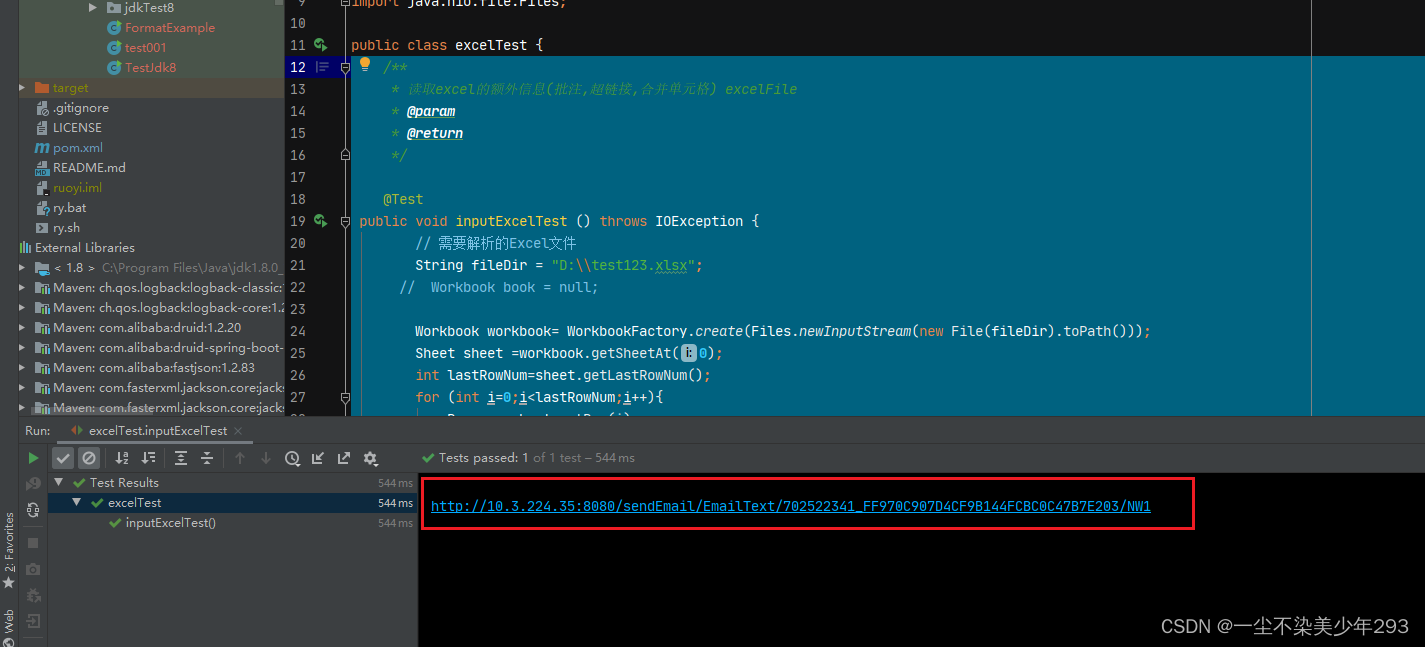Click the import tests icon
1425x647 pixels.
tap(319, 457)
